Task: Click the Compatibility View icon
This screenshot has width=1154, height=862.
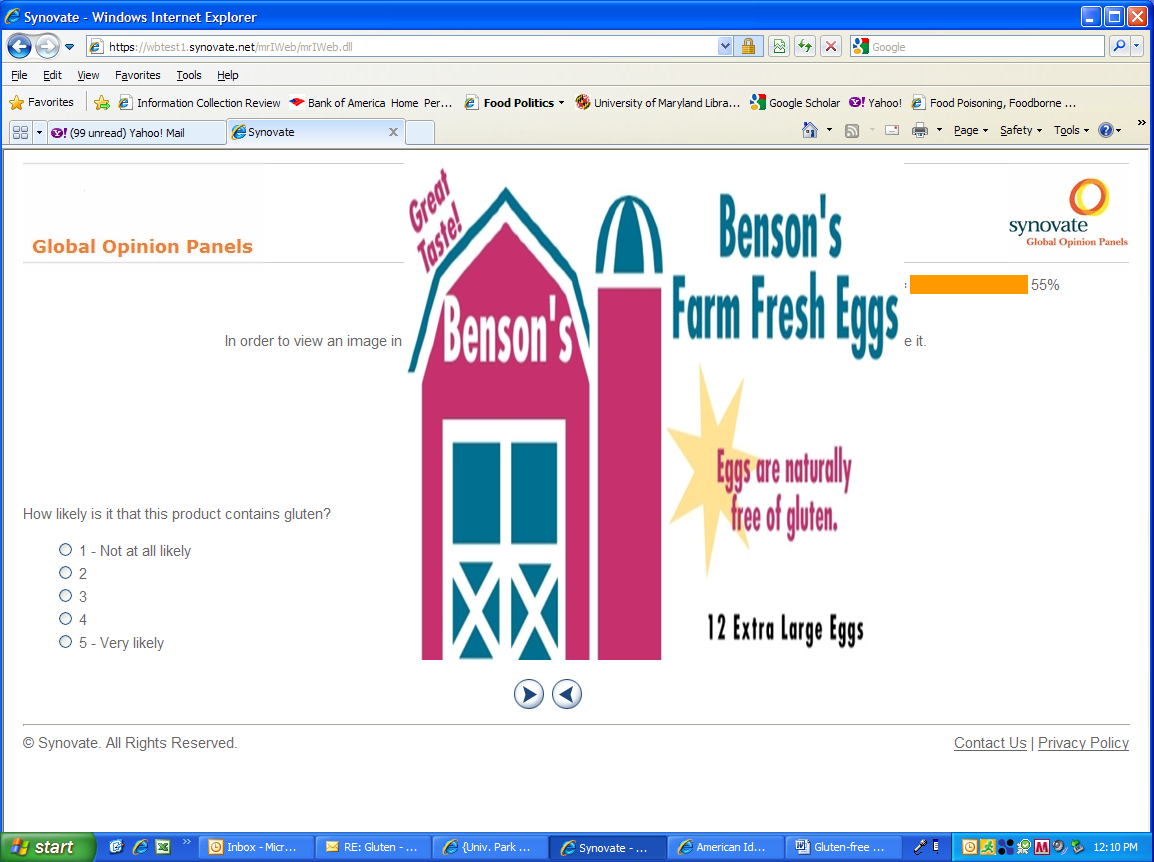Action: pos(779,46)
